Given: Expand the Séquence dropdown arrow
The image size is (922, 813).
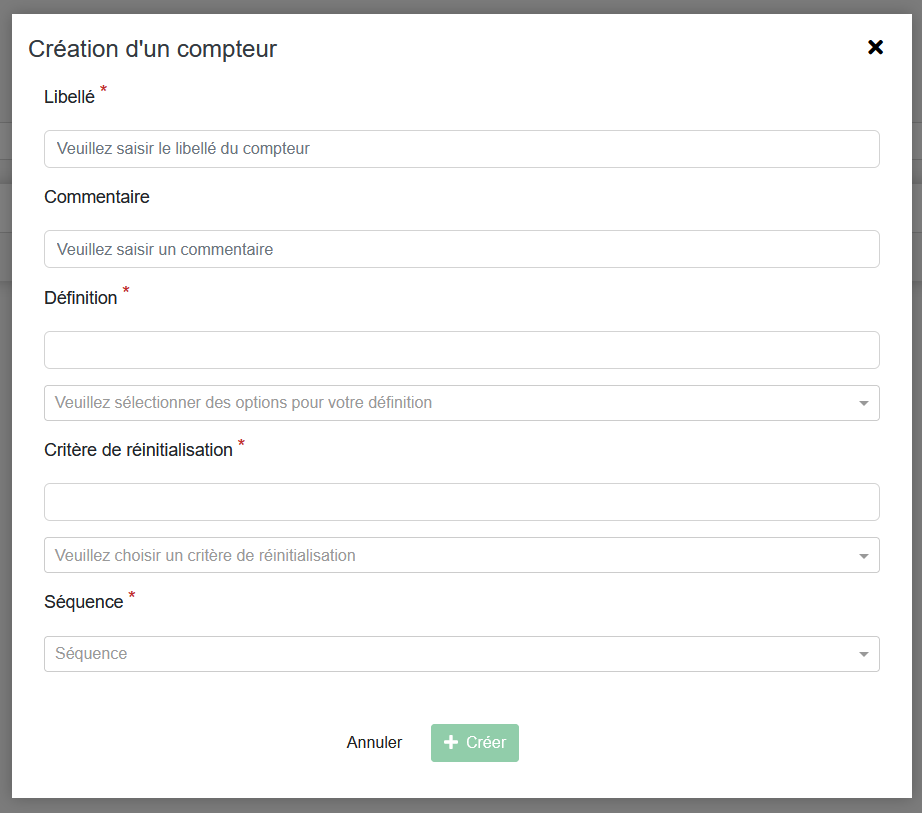Looking at the screenshot, I should (x=863, y=654).
